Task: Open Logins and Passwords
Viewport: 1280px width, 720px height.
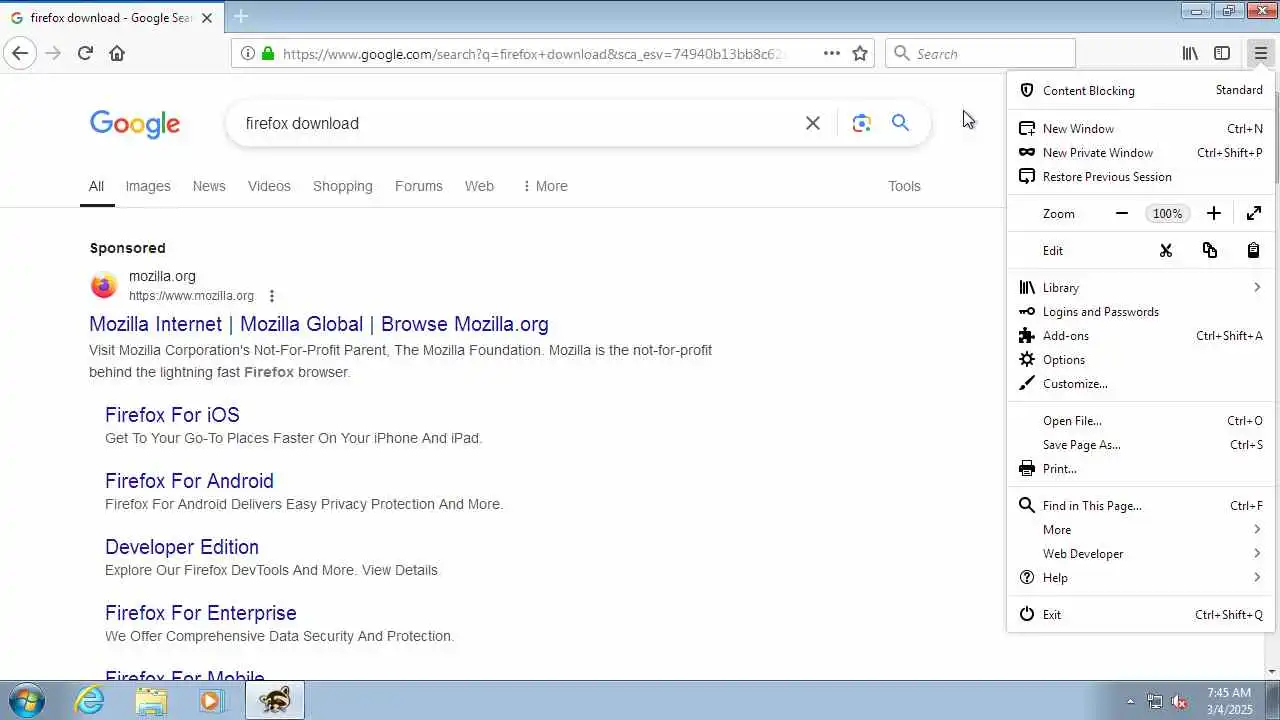Action: click(x=1141, y=311)
